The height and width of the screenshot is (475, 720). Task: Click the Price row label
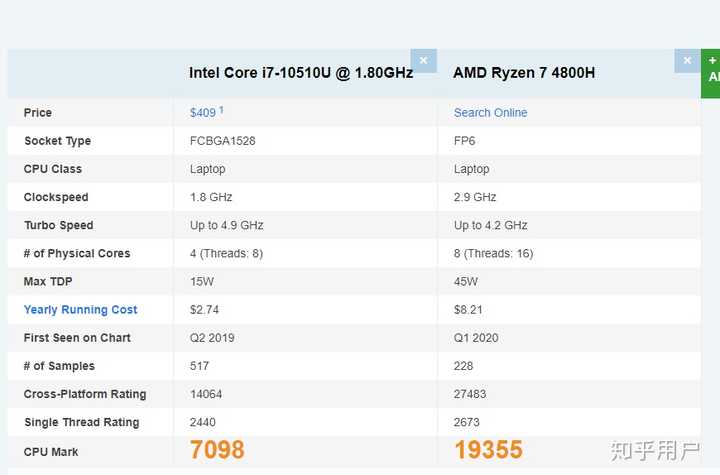[x=38, y=113]
